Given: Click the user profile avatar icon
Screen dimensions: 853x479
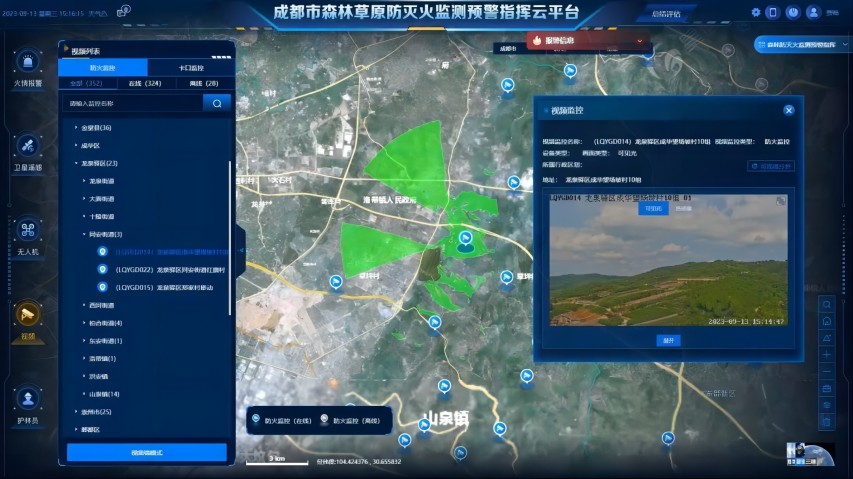Looking at the screenshot, I should [813, 12].
